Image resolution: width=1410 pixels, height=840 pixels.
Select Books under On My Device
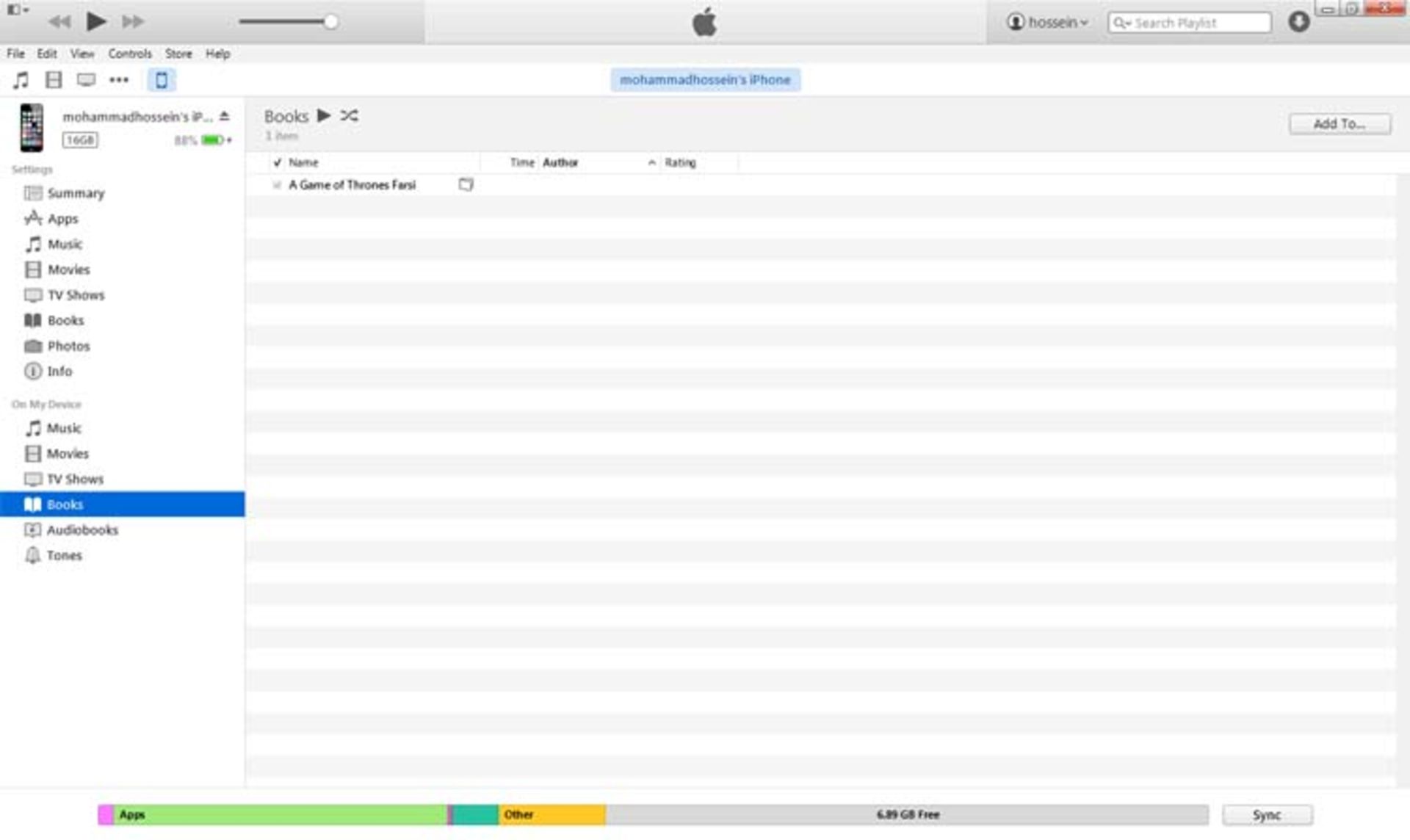coord(122,504)
